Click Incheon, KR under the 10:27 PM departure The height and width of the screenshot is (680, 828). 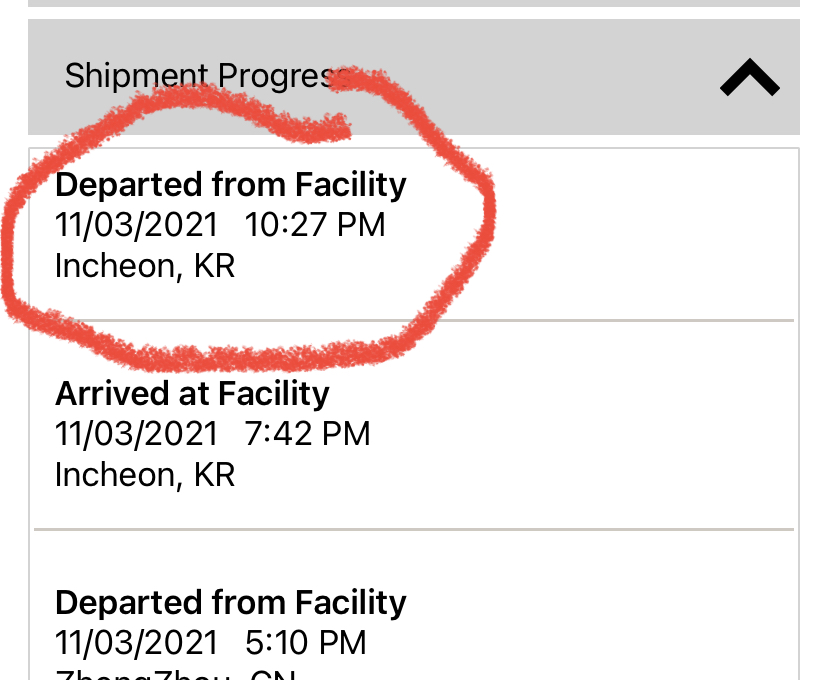pos(145,267)
